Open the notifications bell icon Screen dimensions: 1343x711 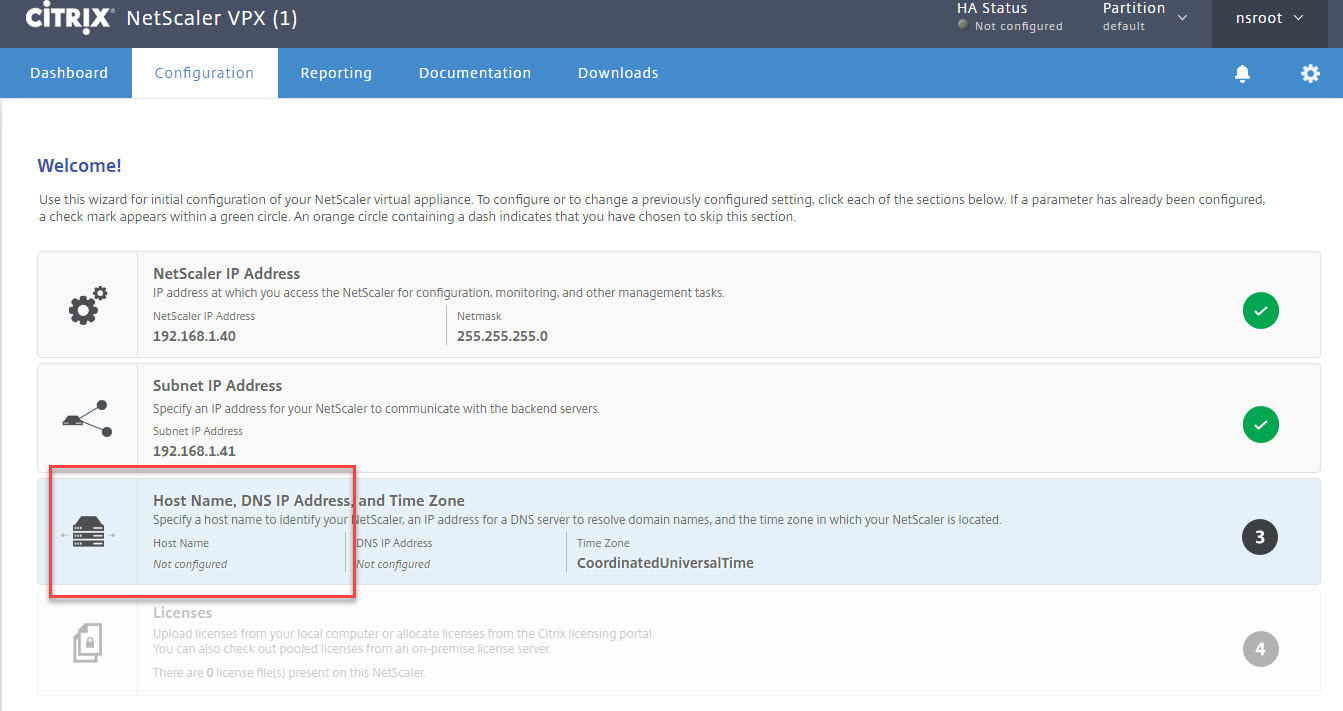(x=1242, y=73)
